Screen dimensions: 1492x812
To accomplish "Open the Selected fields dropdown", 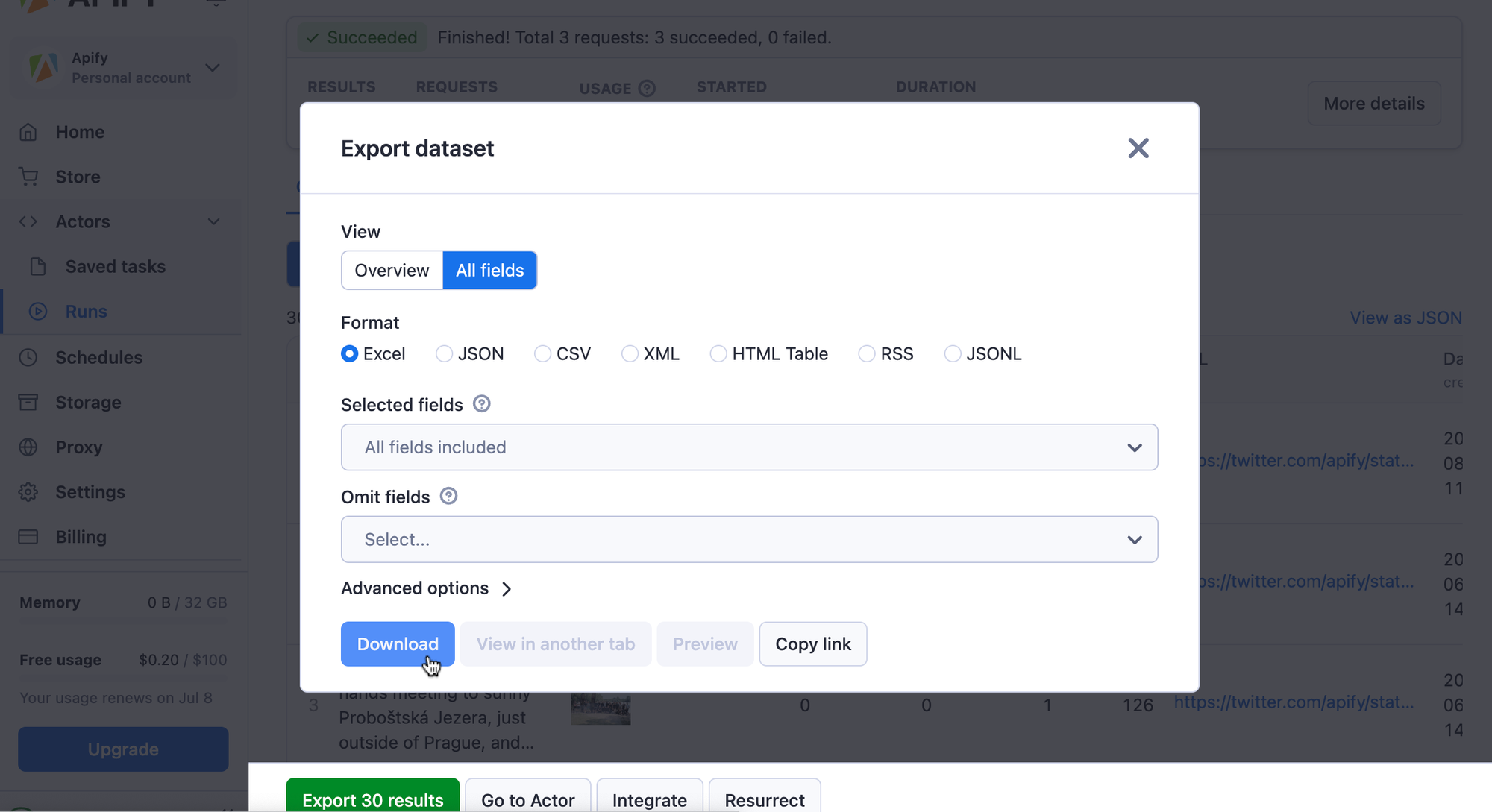I will coord(749,447).
